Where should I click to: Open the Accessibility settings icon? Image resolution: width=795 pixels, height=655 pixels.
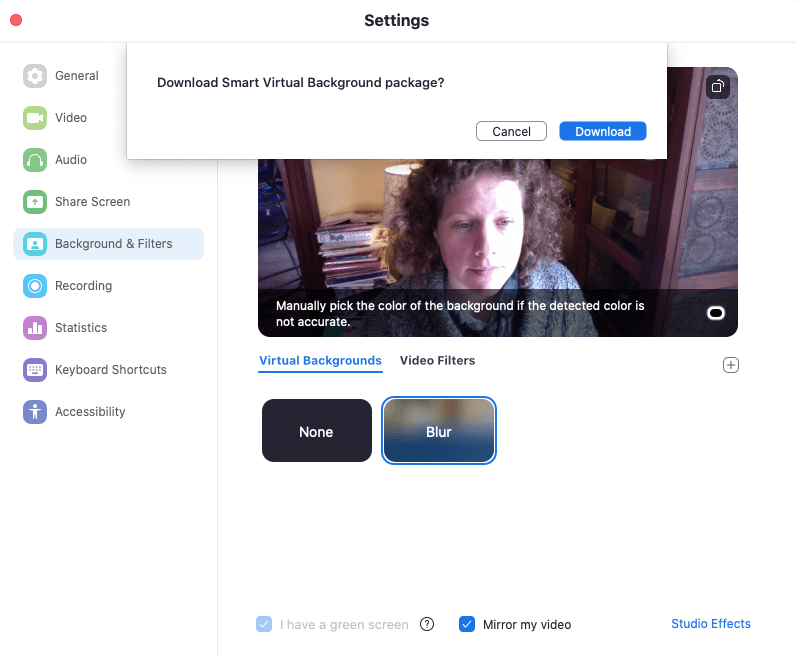[x=35, y=412]
